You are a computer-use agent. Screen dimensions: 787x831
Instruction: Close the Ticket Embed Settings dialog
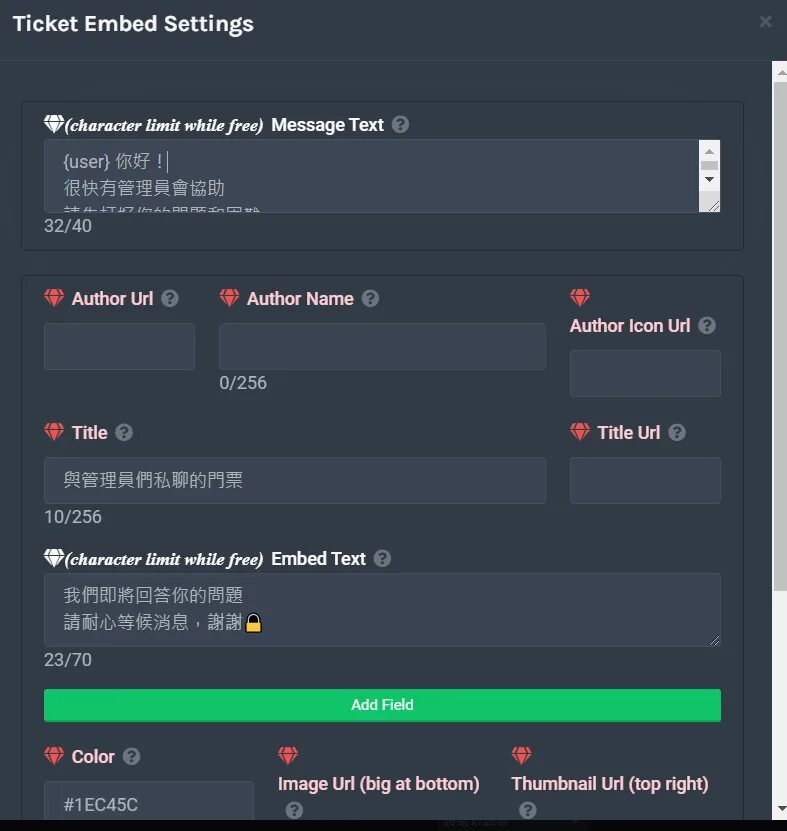point(765,21)
